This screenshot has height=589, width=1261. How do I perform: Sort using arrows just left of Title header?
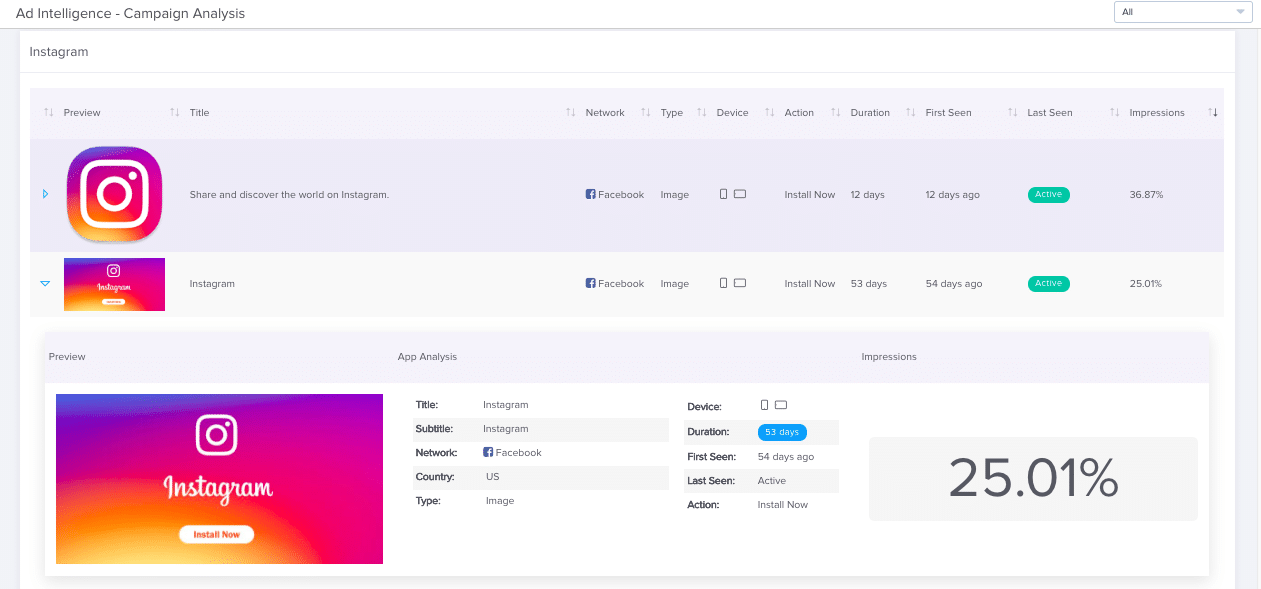click(x=175, y=113)
